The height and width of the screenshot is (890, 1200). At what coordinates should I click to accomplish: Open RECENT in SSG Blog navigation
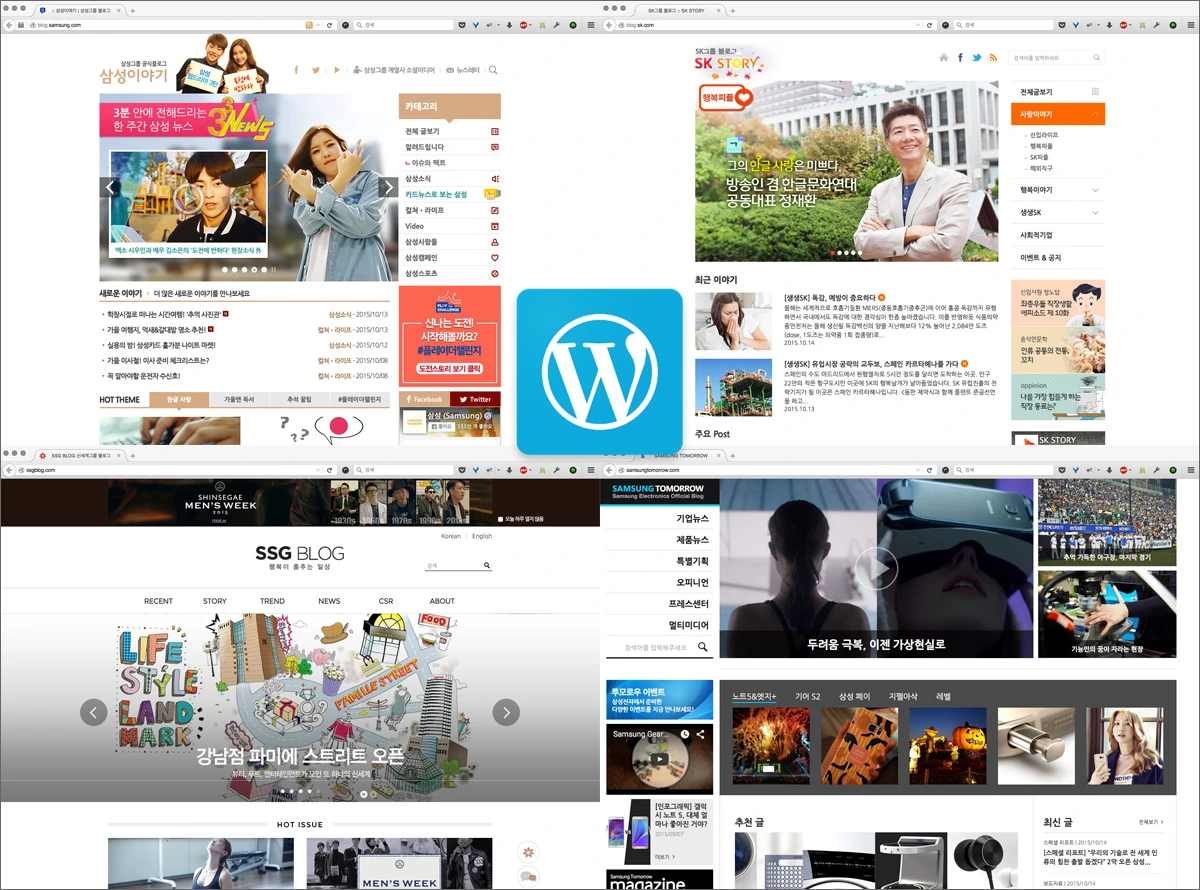point(158,601)
